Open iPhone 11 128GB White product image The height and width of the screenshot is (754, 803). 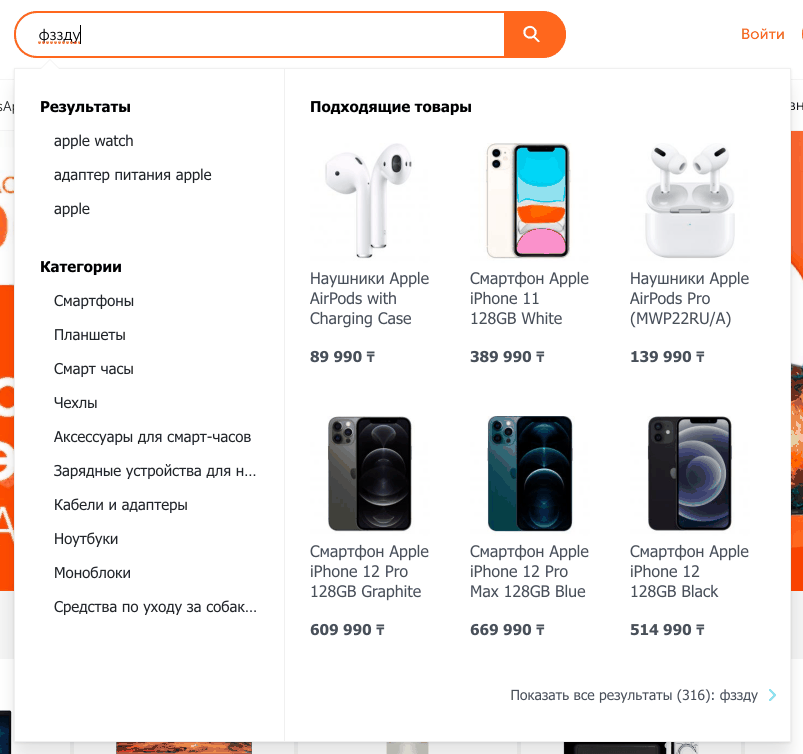tap(528, 200)
